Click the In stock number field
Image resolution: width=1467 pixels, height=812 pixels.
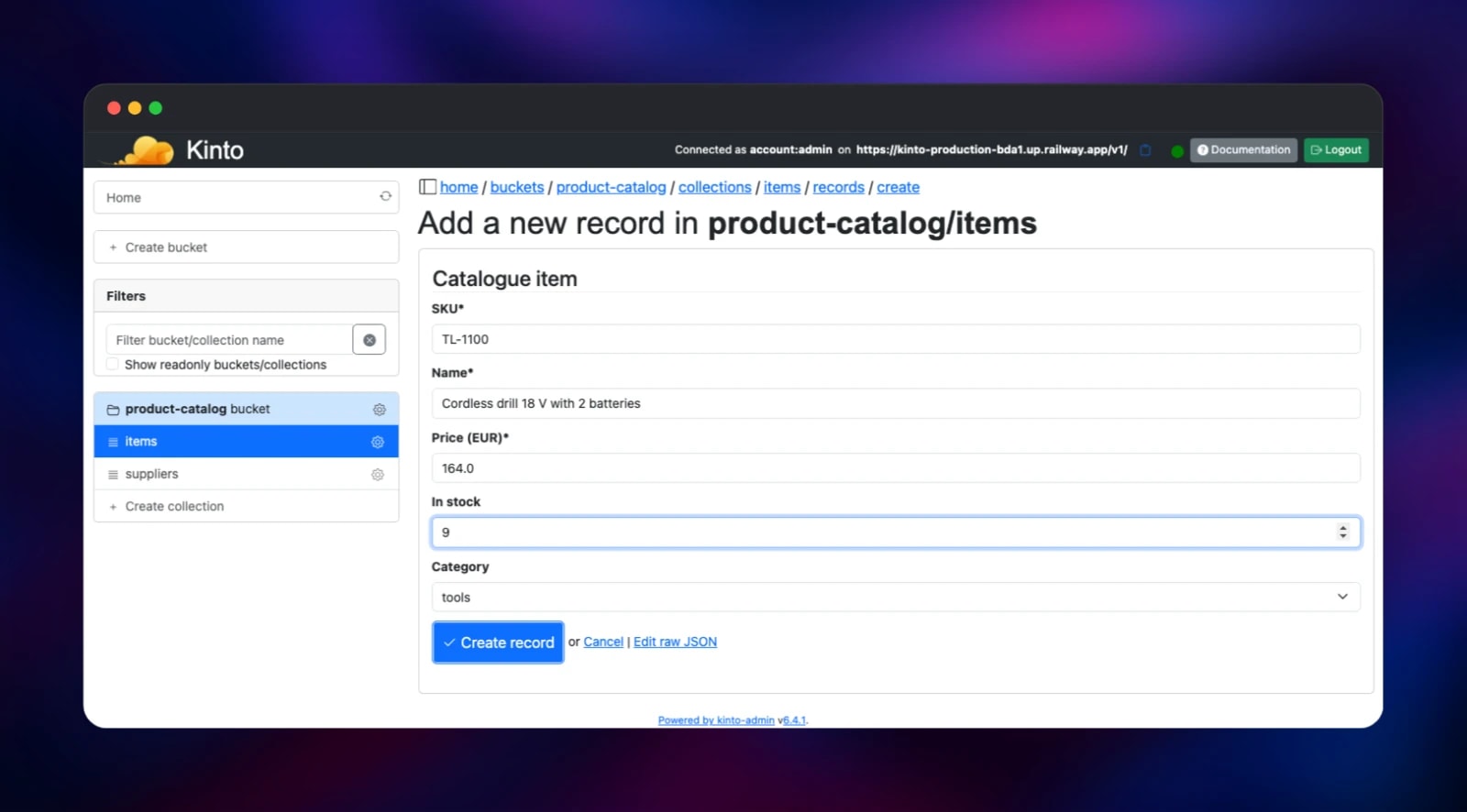point(896,532)
